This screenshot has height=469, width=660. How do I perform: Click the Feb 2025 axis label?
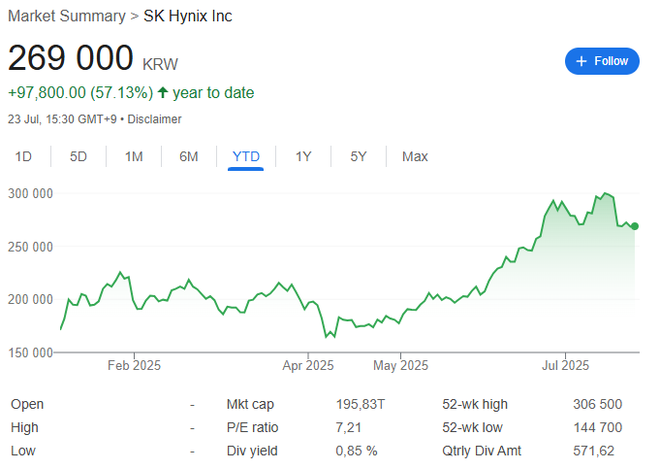pos(134,365)
